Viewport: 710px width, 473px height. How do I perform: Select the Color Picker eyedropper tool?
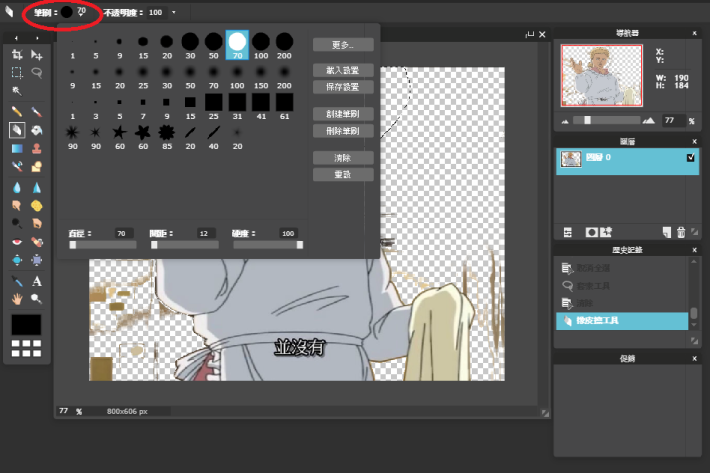click(x=17, y=281)
